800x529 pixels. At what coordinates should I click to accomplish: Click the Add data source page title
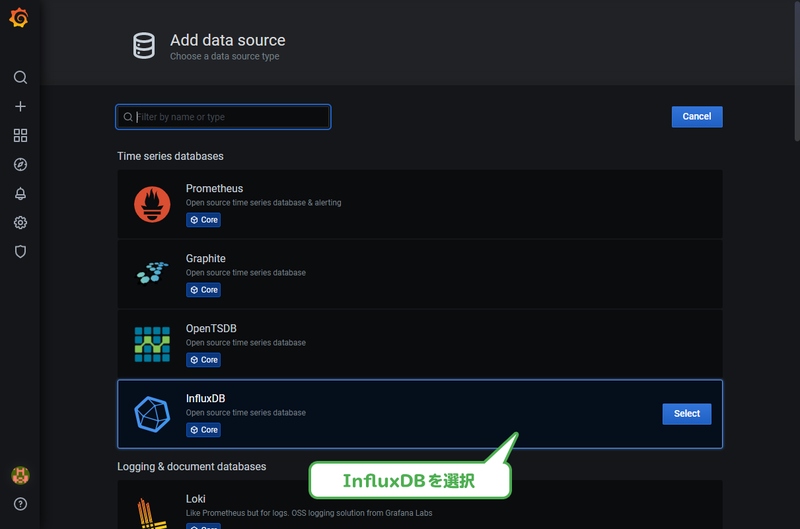228,40
